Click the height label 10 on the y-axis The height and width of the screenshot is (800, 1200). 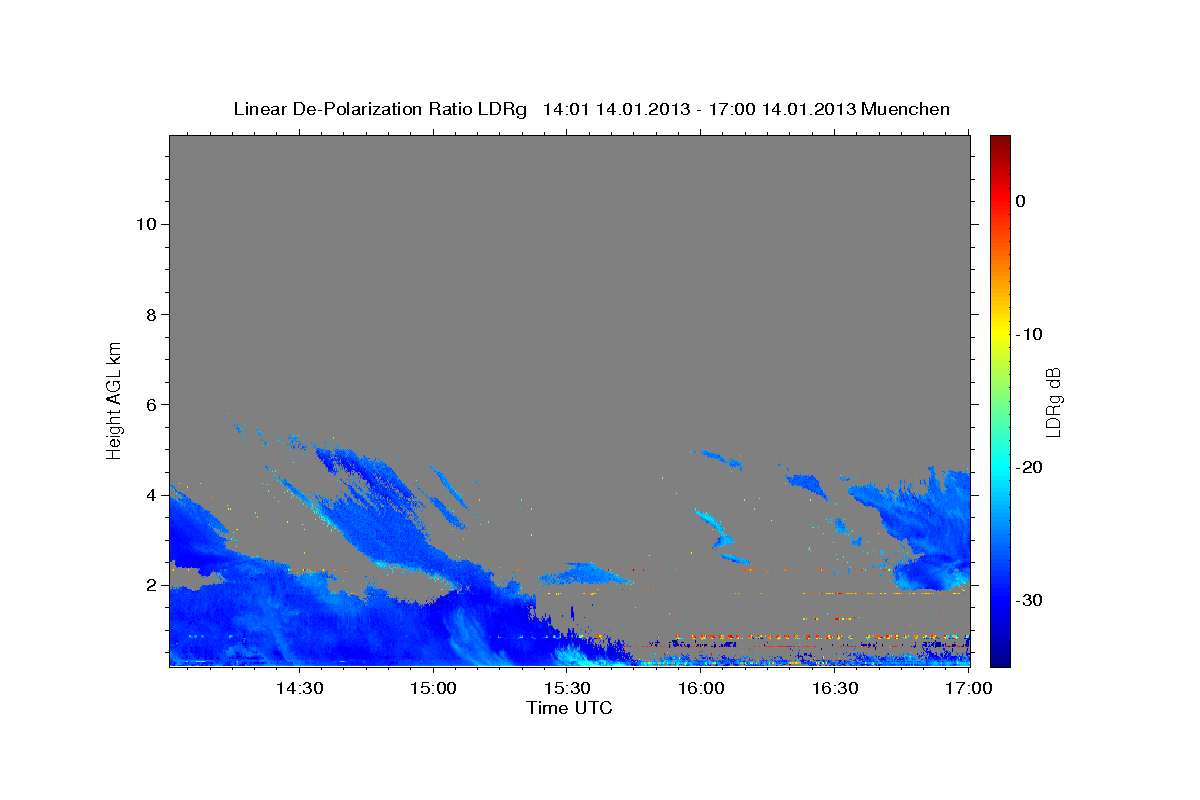pos(146,224)
